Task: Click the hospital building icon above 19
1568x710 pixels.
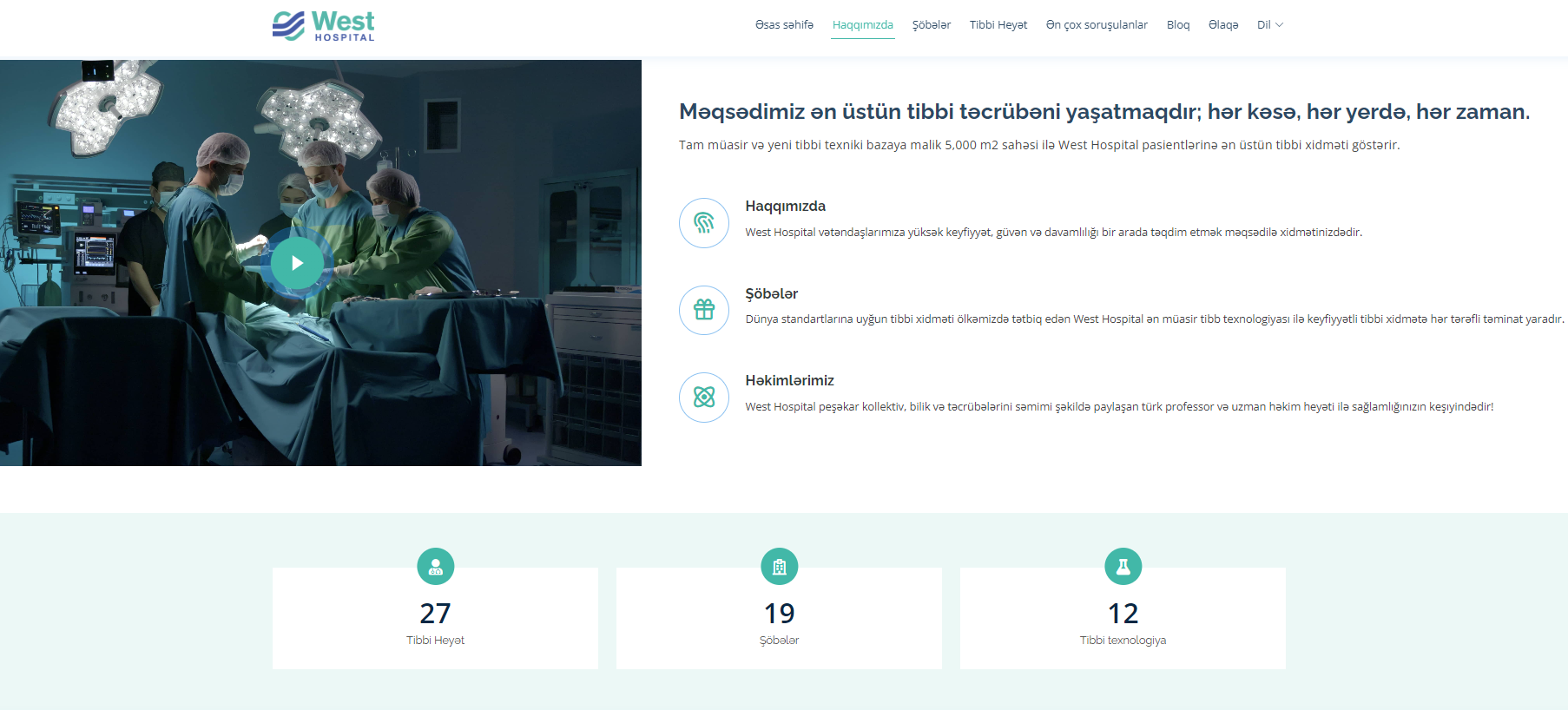Action: [780, 567]
